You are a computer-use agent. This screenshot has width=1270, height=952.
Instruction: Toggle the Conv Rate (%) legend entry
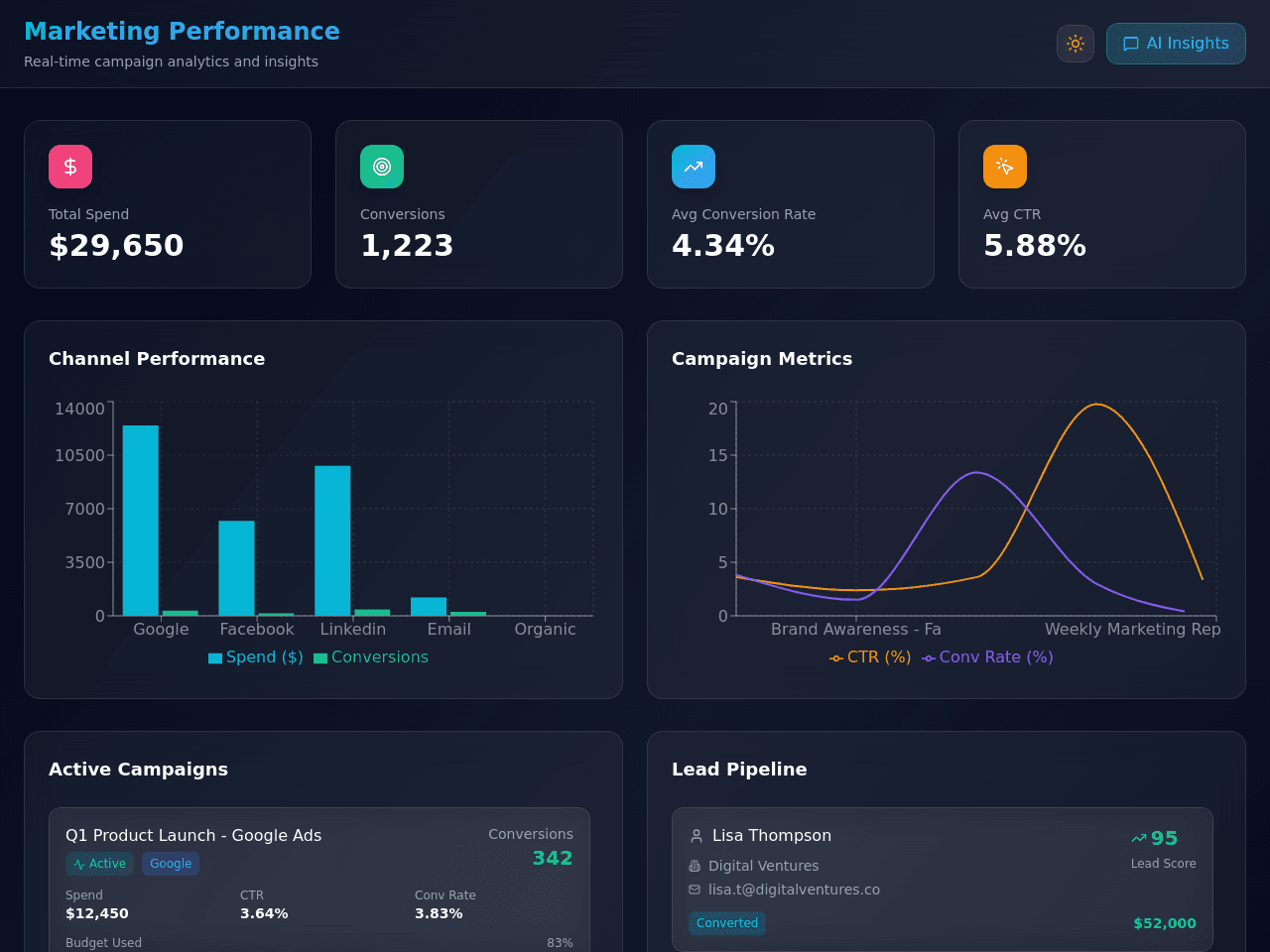pos(987,657)
